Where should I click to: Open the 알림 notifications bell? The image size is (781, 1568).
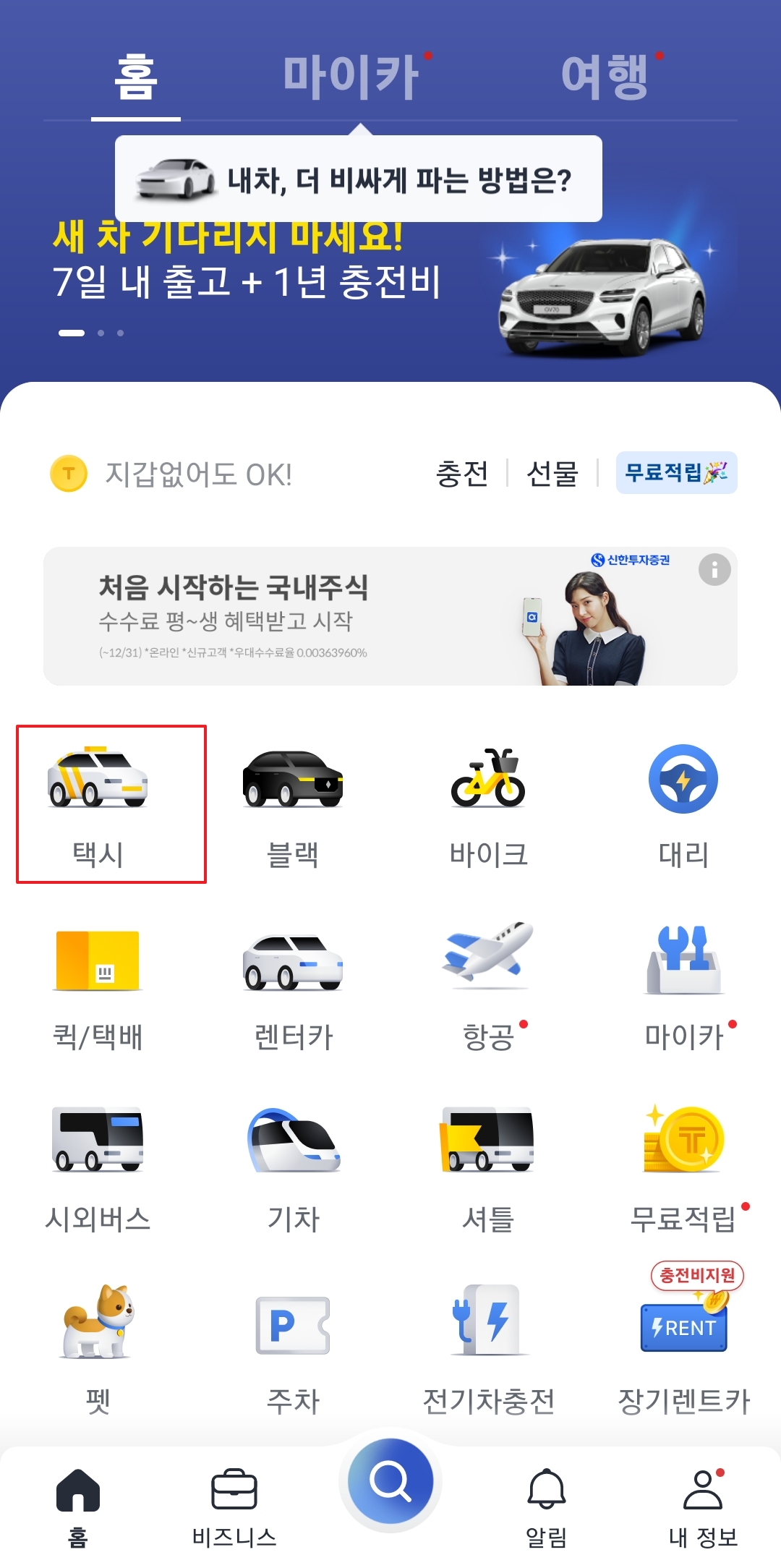tap(546, 1507)
